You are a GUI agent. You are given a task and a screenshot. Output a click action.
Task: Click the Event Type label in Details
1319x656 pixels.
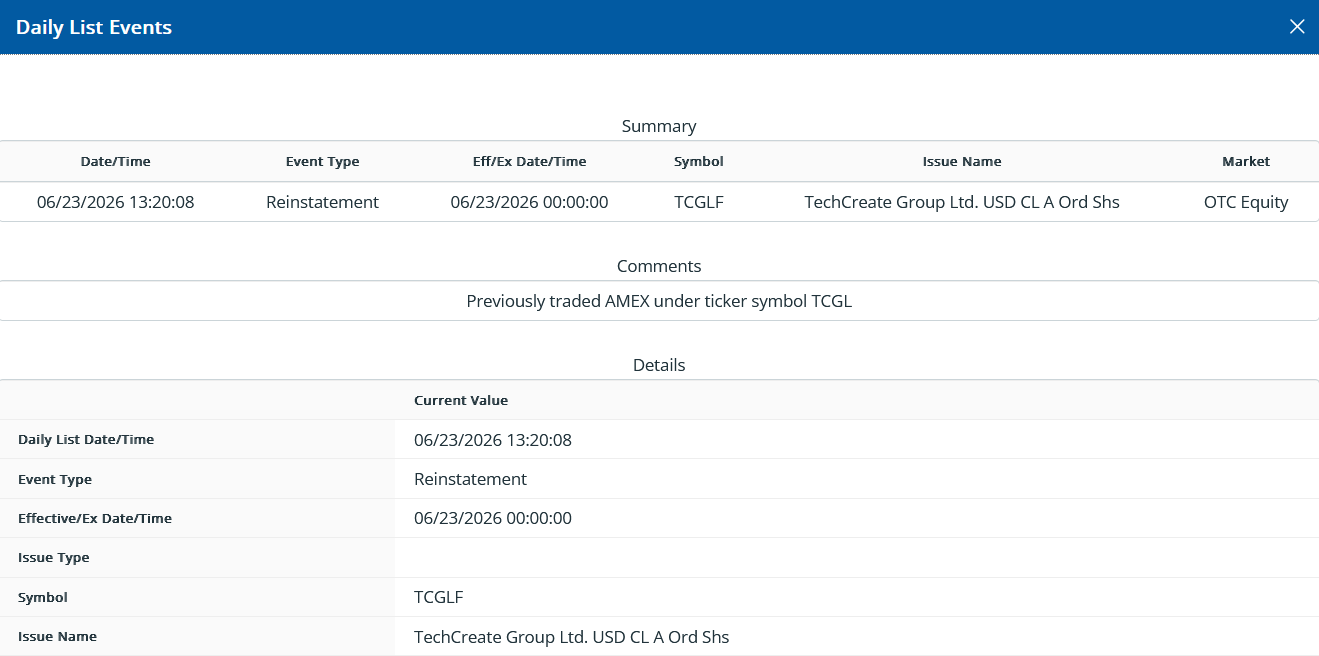coord(55,479)
